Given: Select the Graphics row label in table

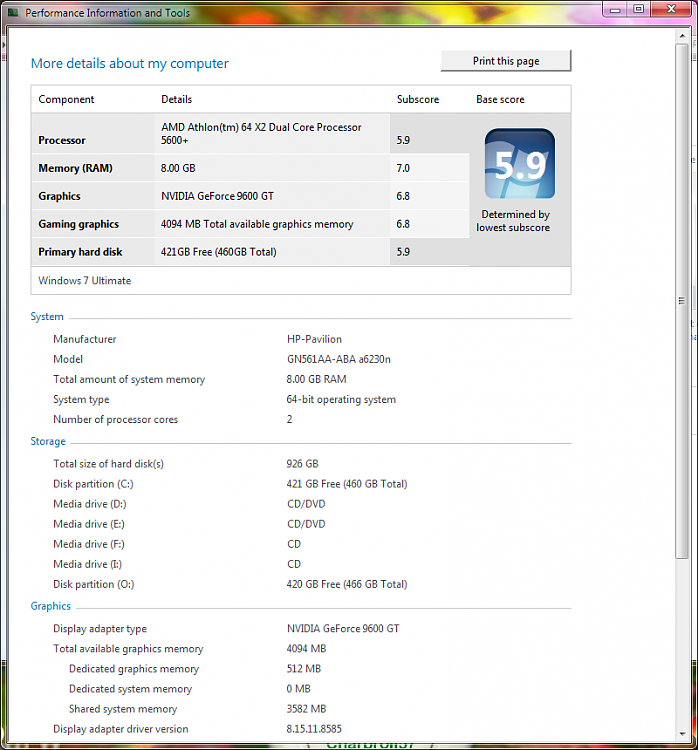Looking at the screenshot, I should click(x=59, y=196).
